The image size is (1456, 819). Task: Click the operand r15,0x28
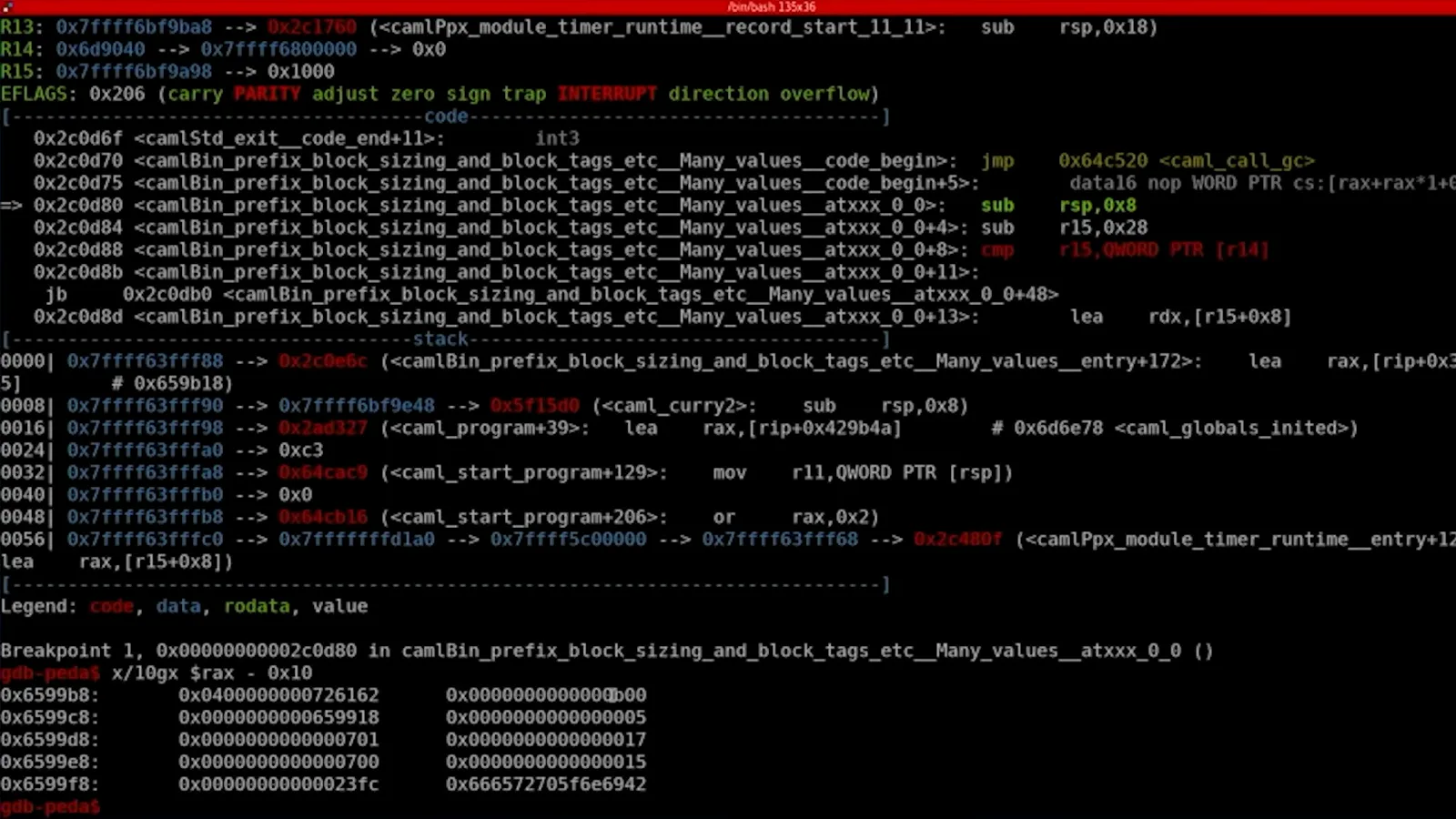(1103, 227)
